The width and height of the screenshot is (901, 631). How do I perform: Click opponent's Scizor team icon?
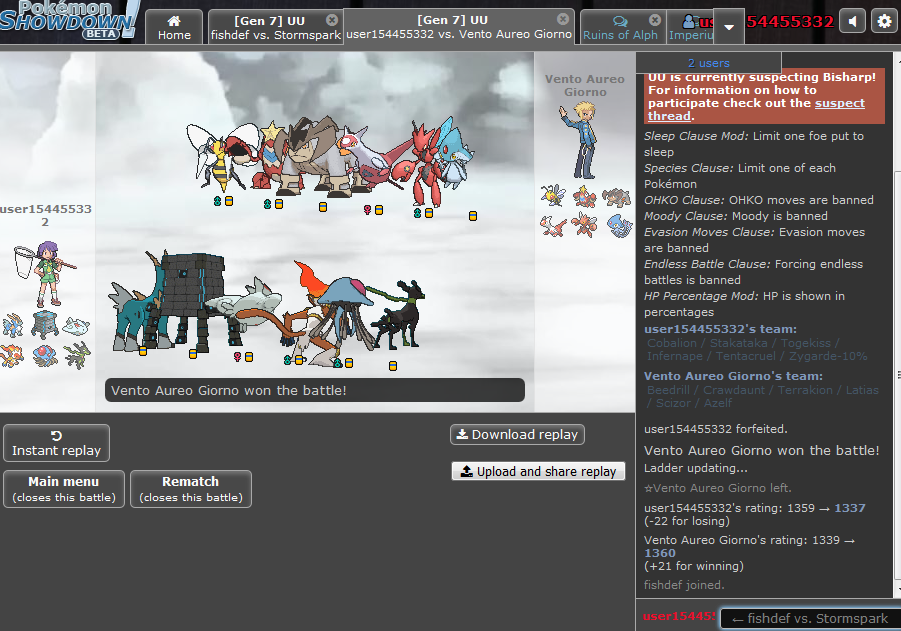[x=584, y=226]
